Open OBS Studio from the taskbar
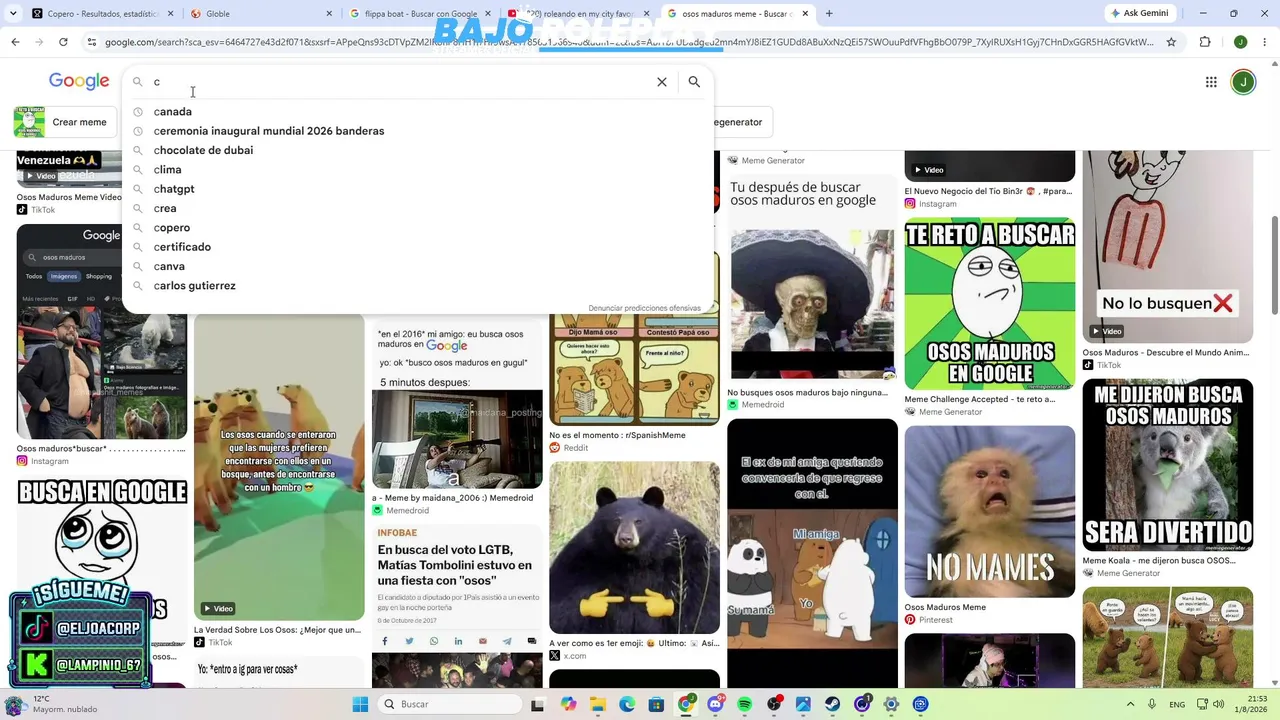 click(775, 704)
